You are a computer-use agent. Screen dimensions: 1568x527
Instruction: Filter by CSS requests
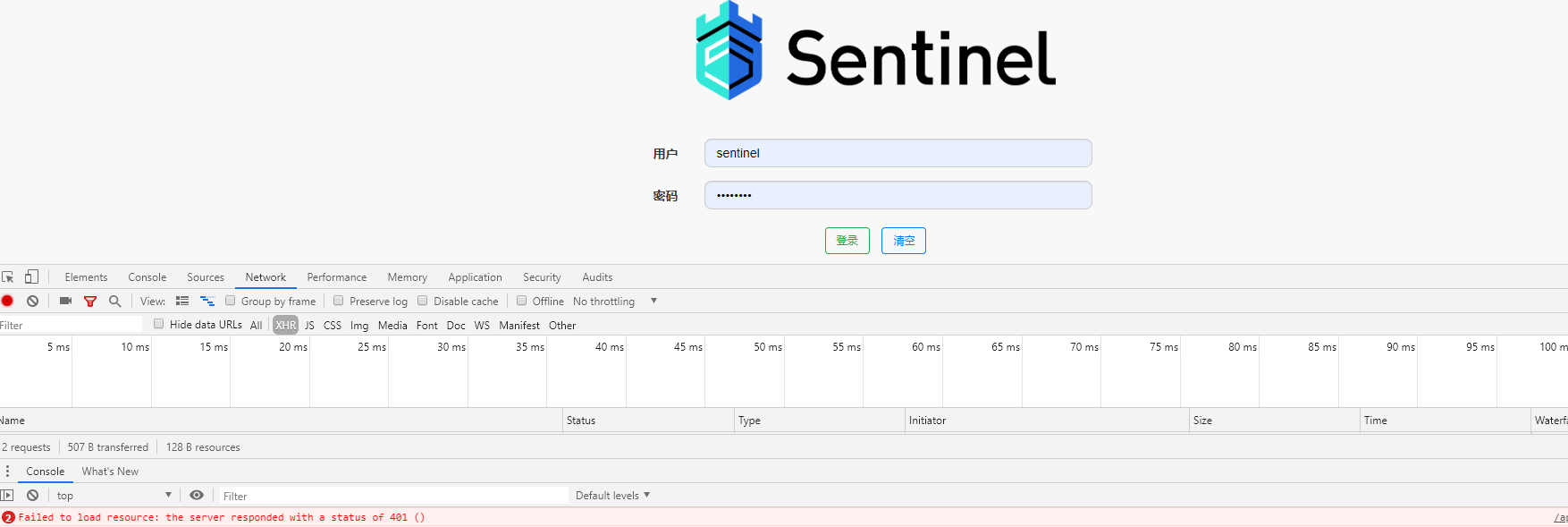[x=333, y=326]
